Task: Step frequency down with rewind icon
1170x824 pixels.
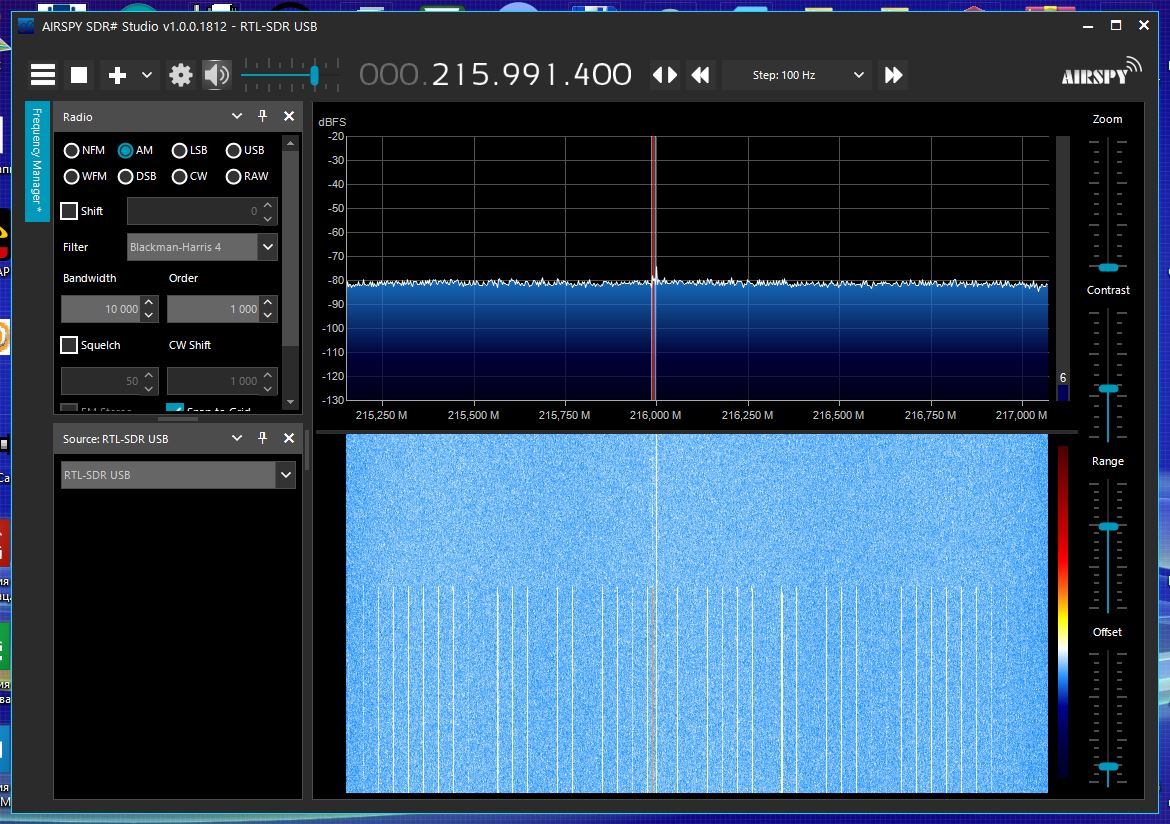Action: coord(701,75)
